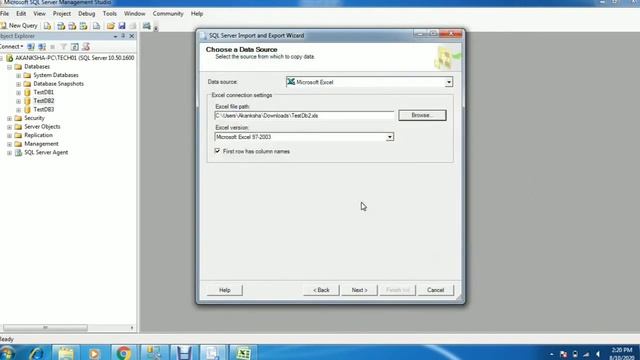Expand the TestDB1 database node
The height and width of the screenshot is (360, 640).
coord(18,93)
